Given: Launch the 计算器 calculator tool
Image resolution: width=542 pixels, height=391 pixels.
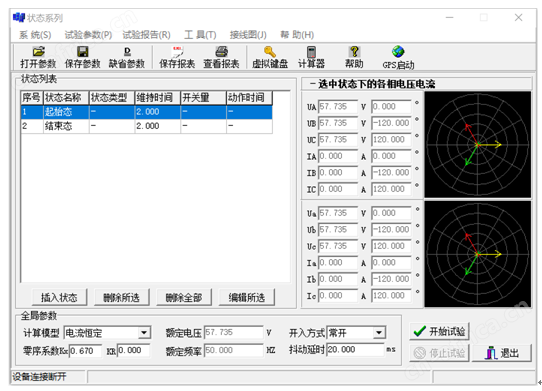Looking at the screenshot, I should pyautogui.click(x=311, y=58).
